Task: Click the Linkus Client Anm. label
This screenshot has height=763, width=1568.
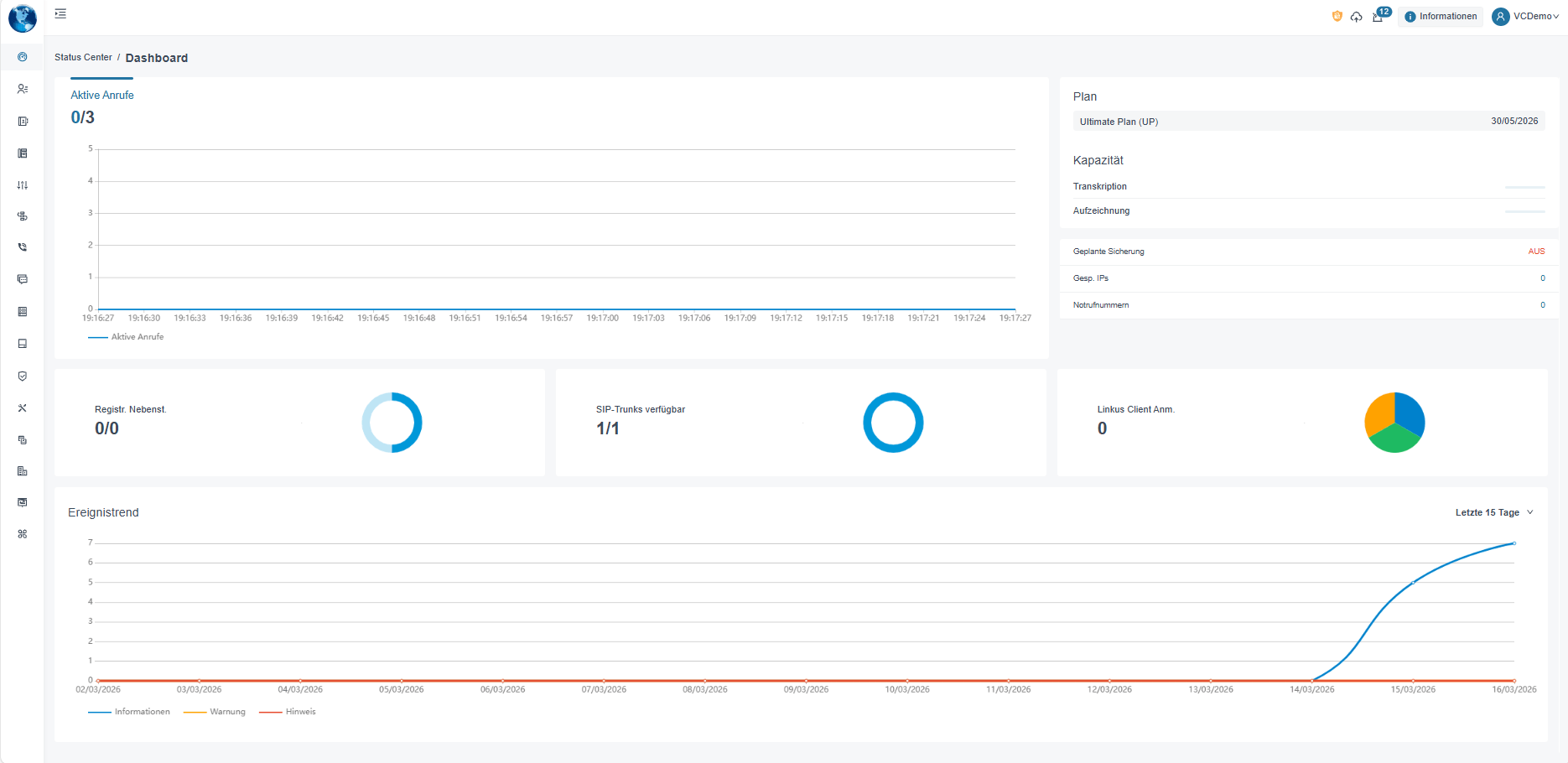Action: 1136,410
